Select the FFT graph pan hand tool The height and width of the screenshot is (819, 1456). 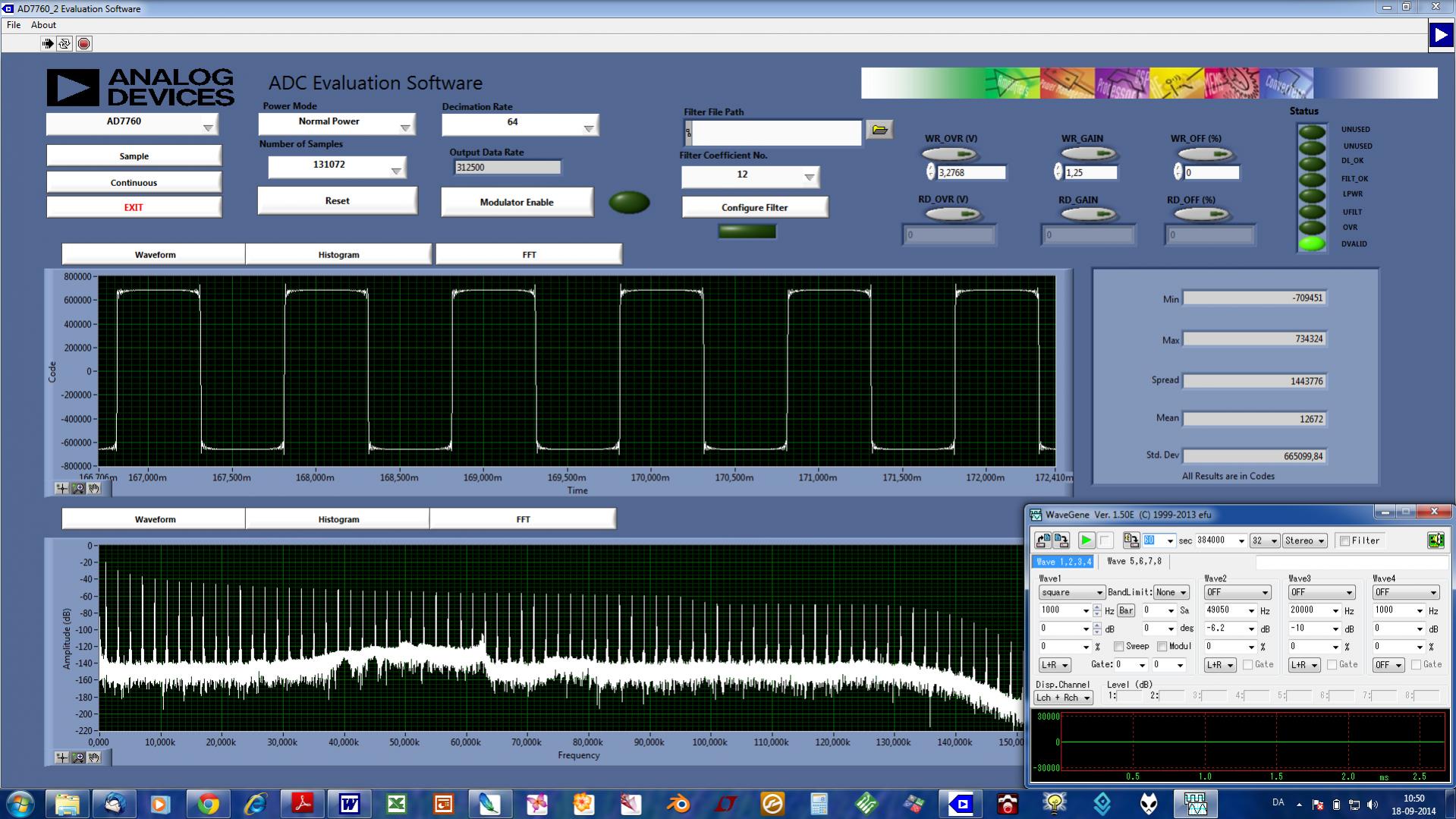pos(94,757)
